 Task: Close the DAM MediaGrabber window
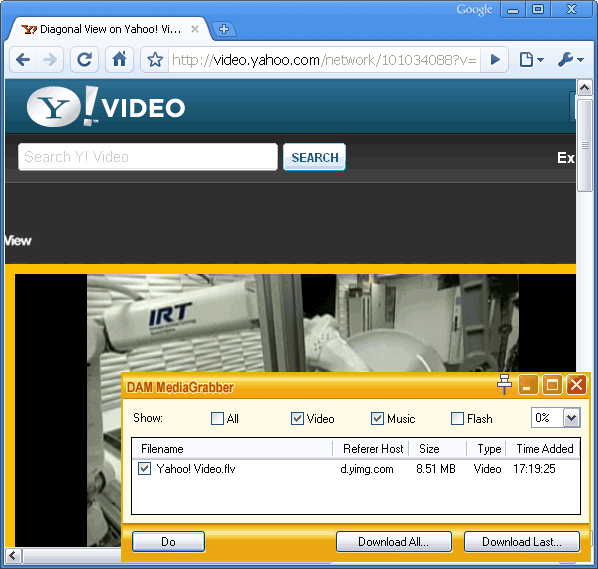pos(576,384)
